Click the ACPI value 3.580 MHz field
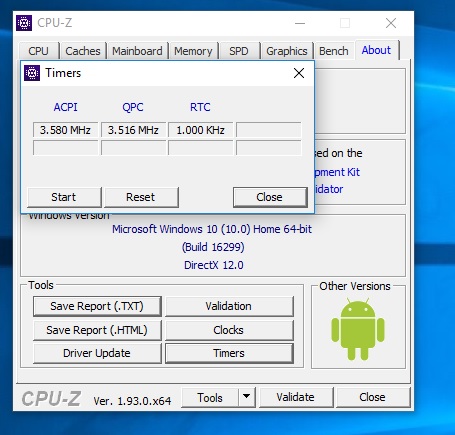The width and height of the screenshot is (455, 435). tap(65, 130)
